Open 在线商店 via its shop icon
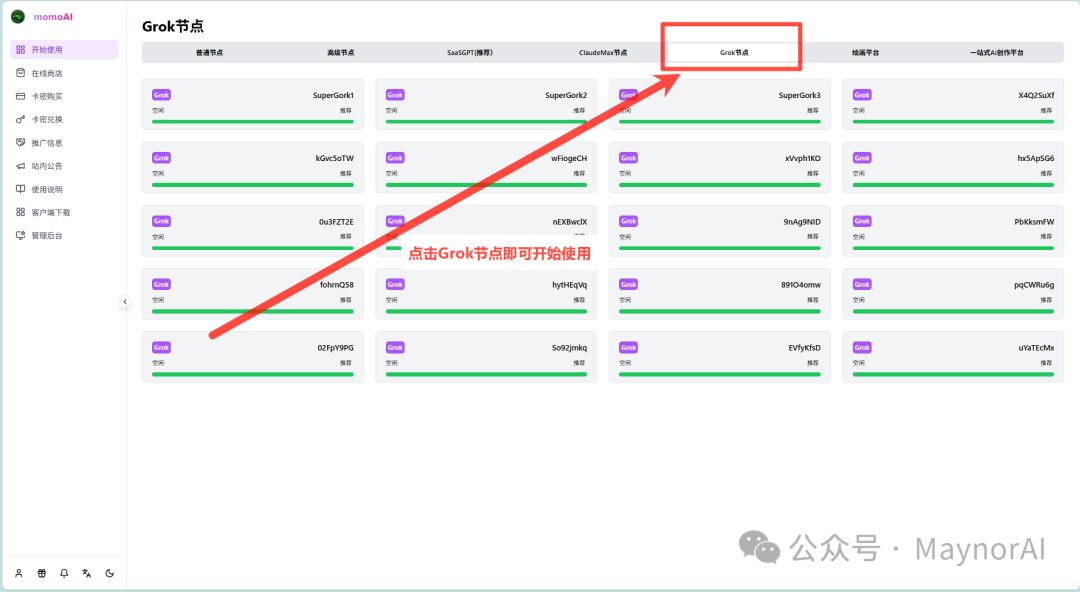This screenshot has width=1080, height=592. pyautogui.click(x=21, y=73)
